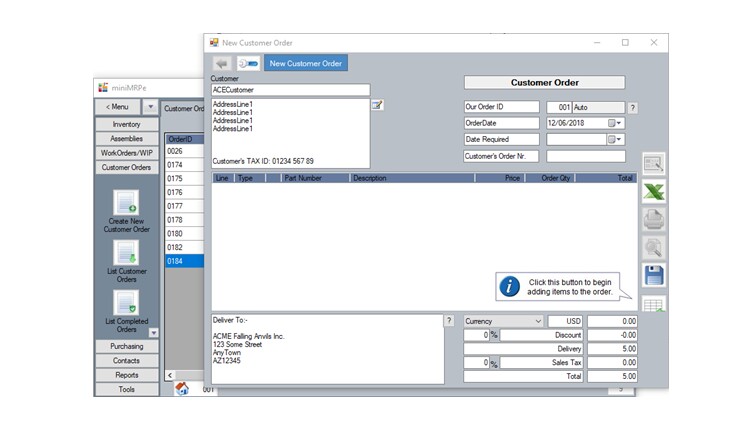Open the OrderDate calendar dropdown

pos(616,123)
